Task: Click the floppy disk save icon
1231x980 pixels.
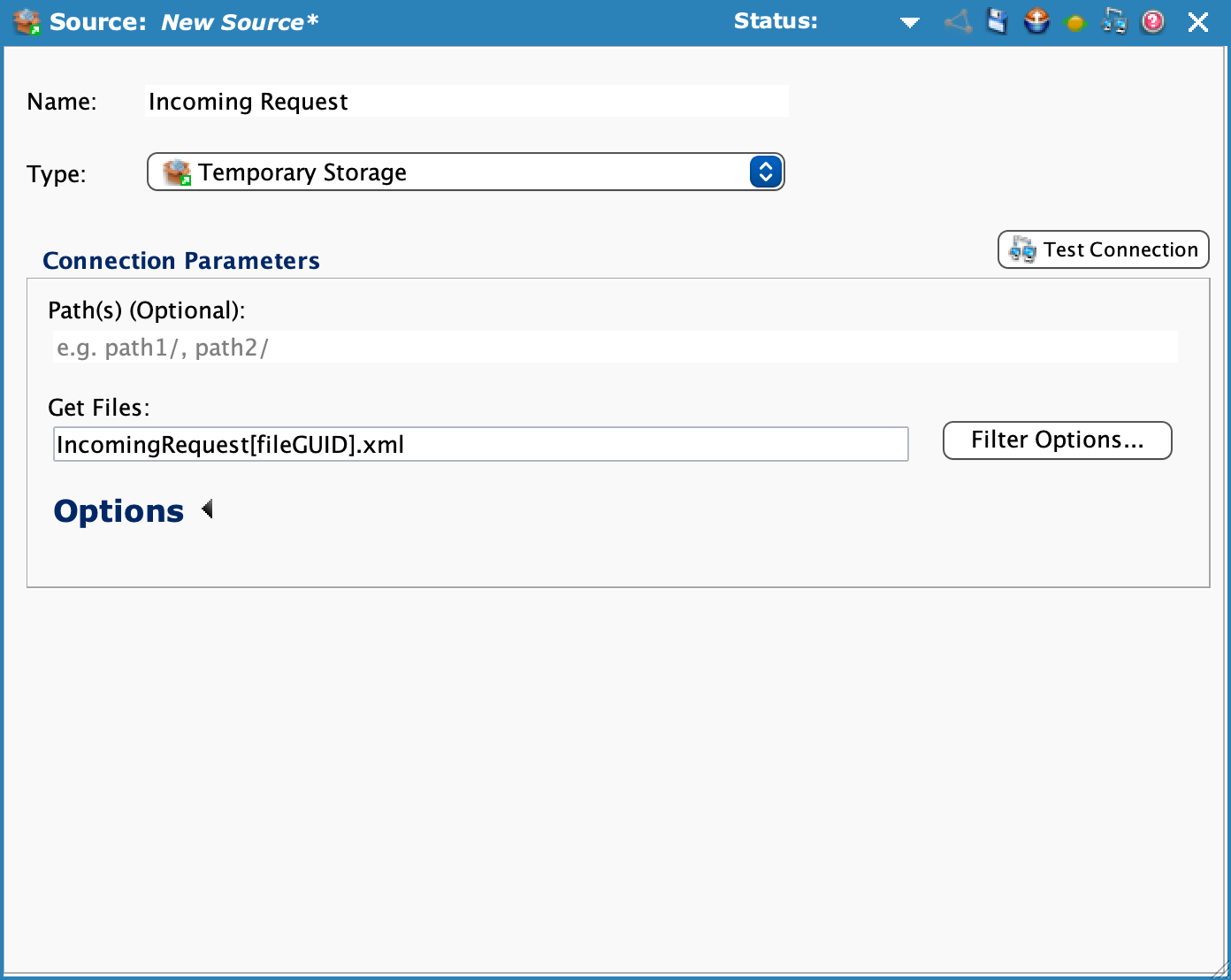Action: tap(997, 22)
